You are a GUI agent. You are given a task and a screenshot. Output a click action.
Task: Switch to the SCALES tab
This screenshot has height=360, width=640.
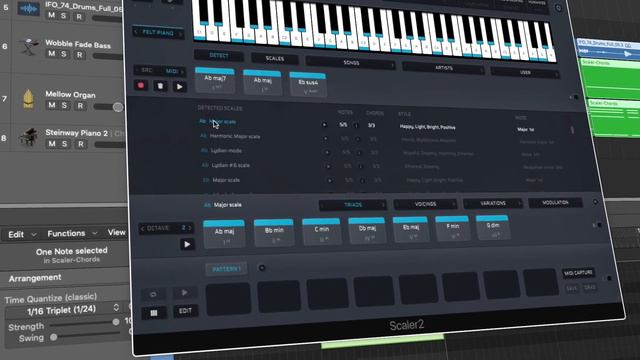pyautogui.click(x=275, y=58)
